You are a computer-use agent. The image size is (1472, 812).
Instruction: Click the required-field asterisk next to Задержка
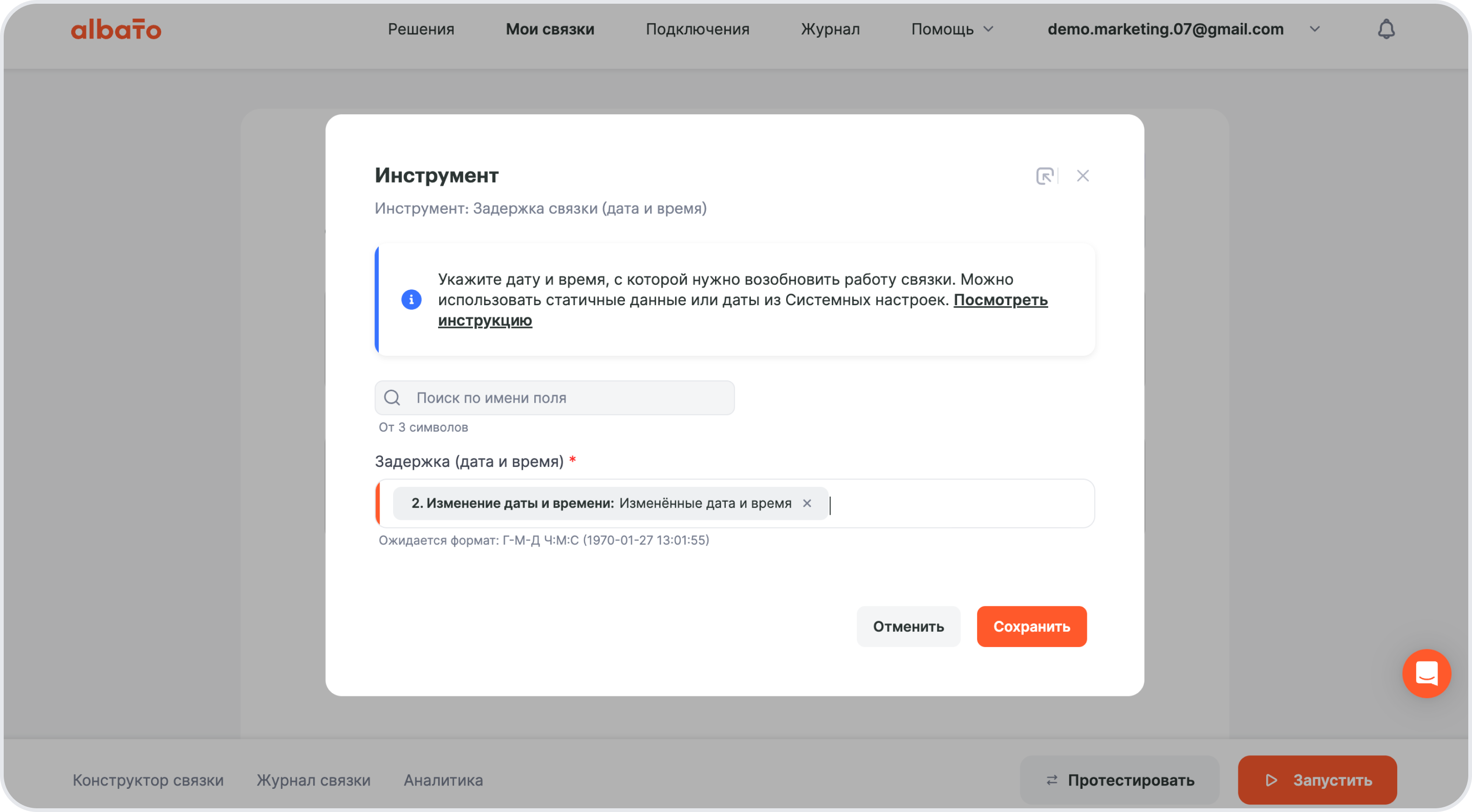(x=573, y=459)
